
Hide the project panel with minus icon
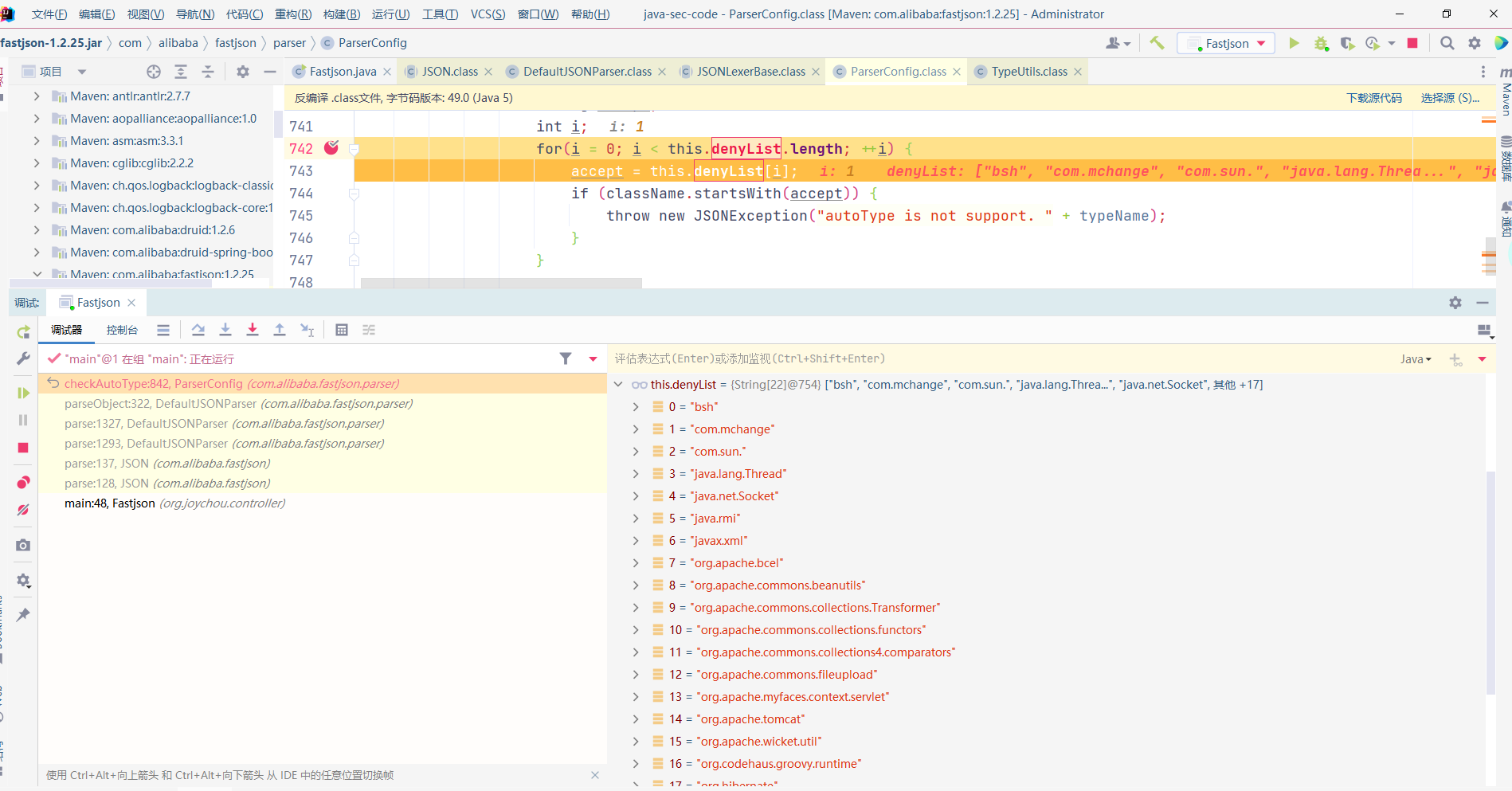[270, 72]
